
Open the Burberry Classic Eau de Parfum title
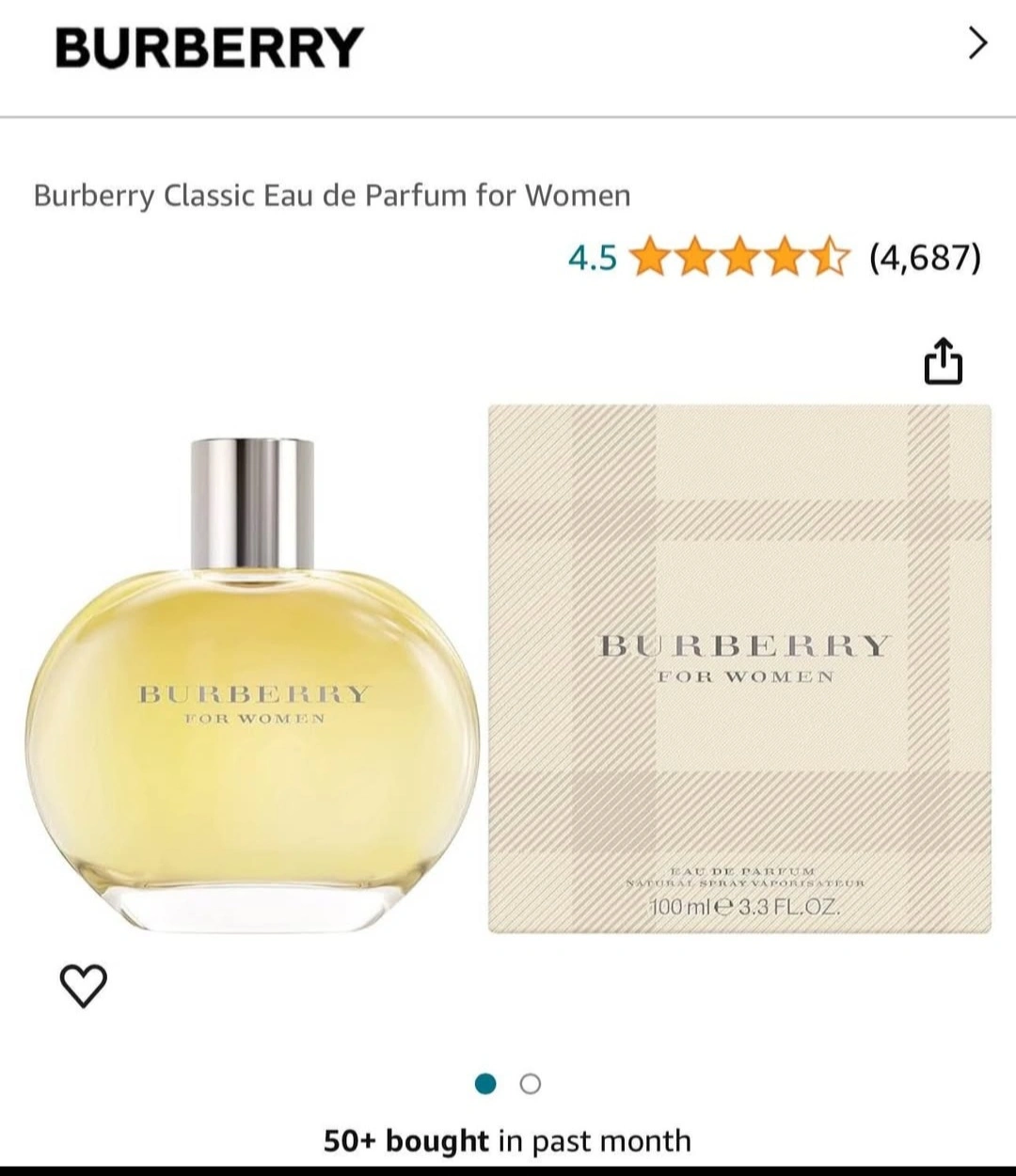pos(332,196)
